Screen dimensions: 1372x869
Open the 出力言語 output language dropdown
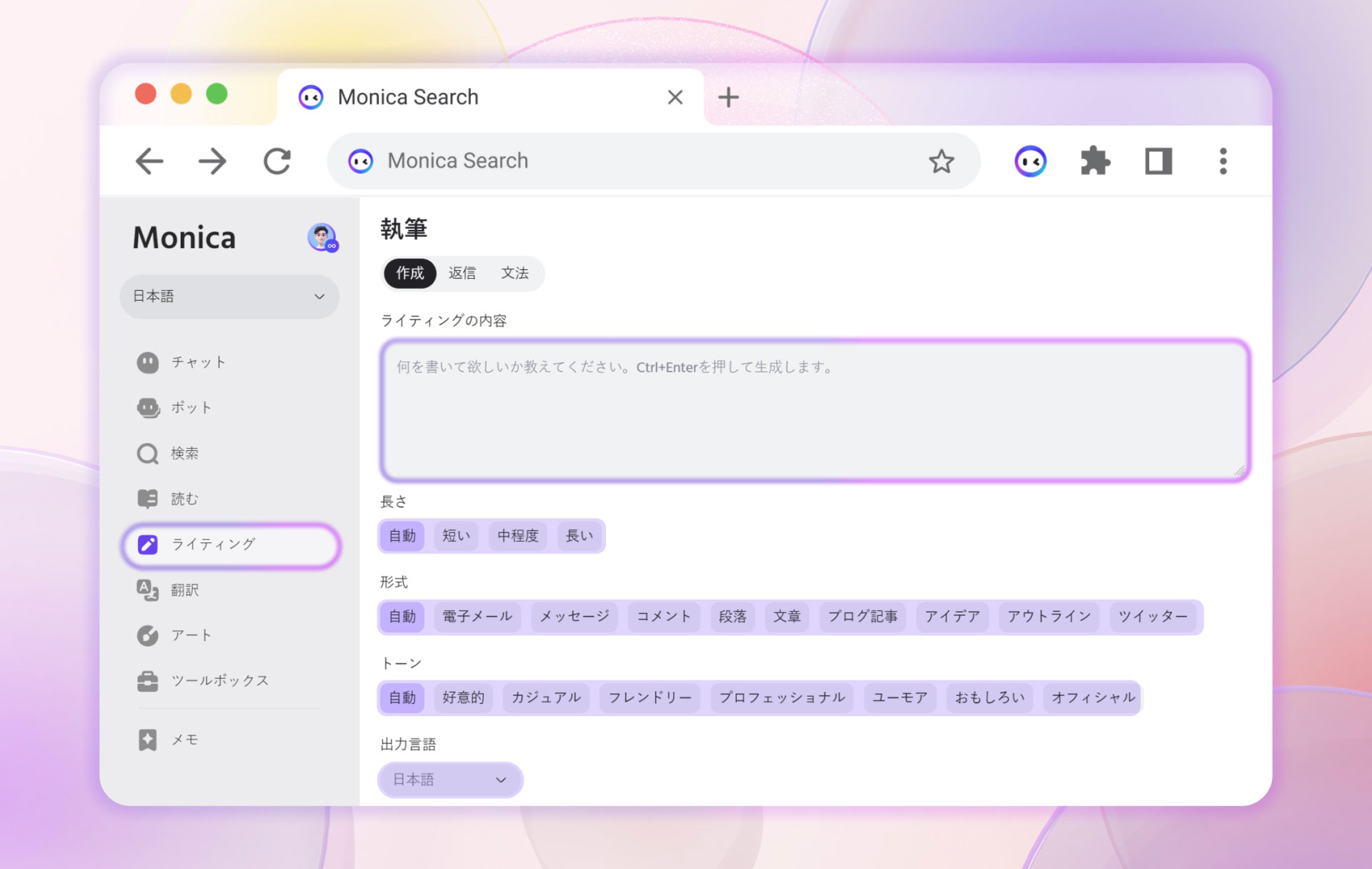(449, 780)
